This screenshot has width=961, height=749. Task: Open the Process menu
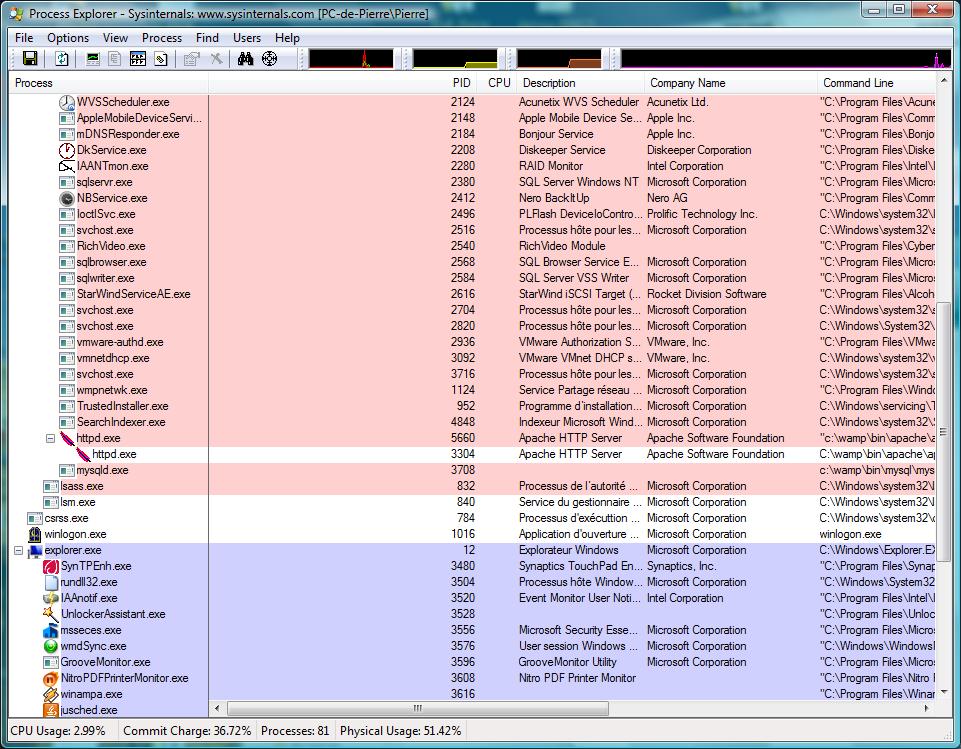pyautogui.click(x=162, y=38)
